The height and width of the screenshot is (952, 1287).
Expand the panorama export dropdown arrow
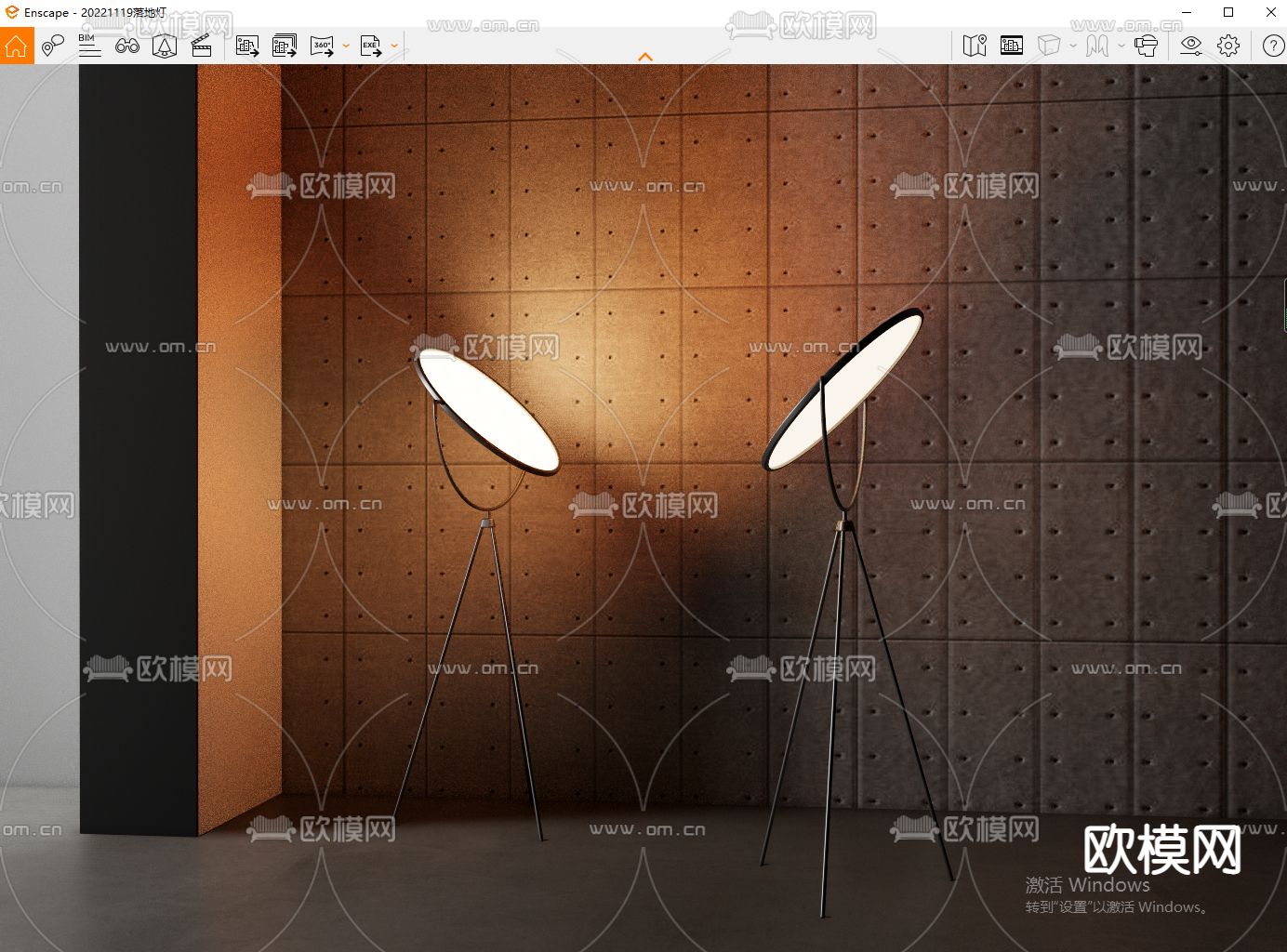(x=346, y=46)
